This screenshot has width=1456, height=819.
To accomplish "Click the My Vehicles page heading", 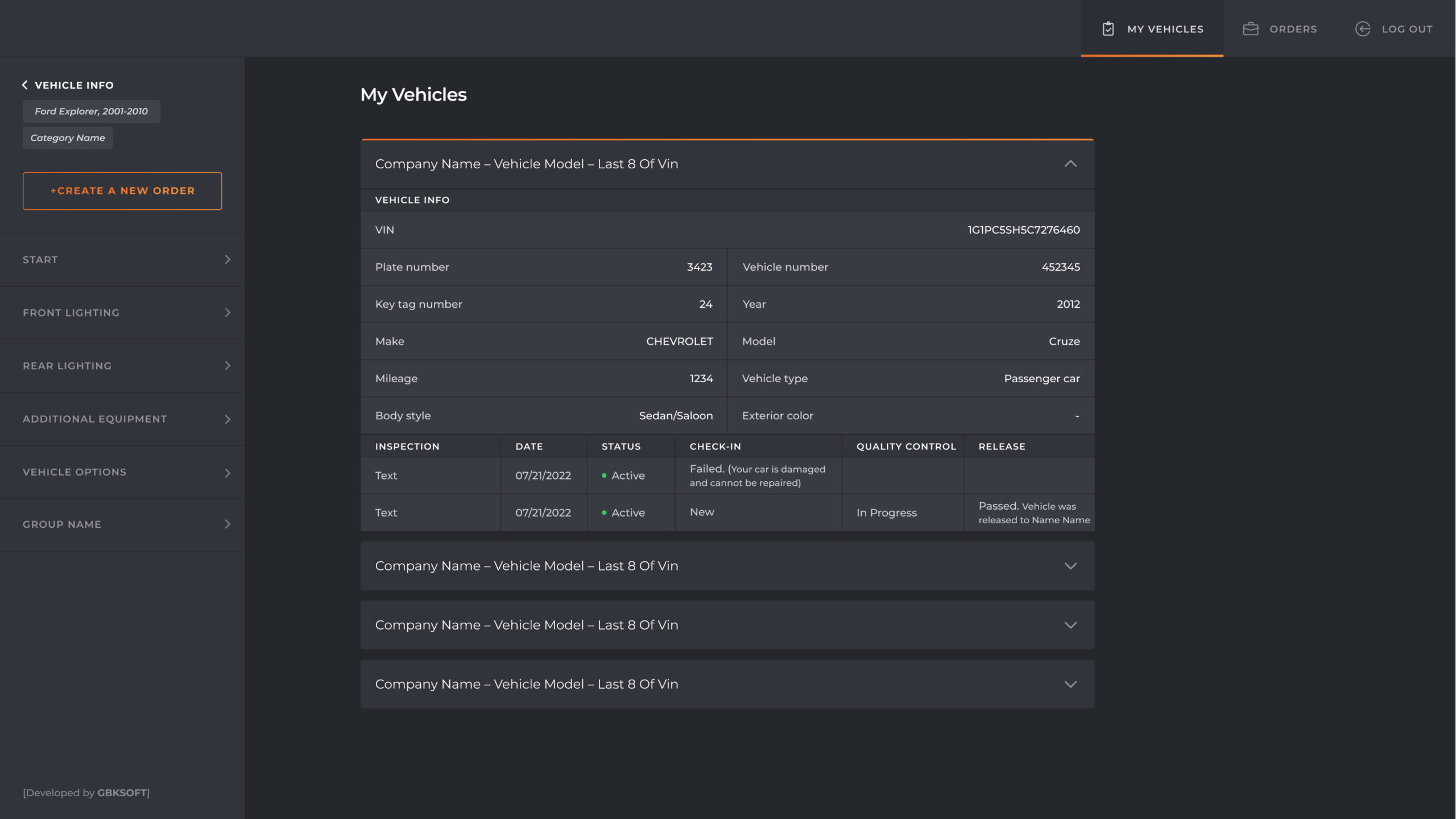I will [x=413, y=94].
